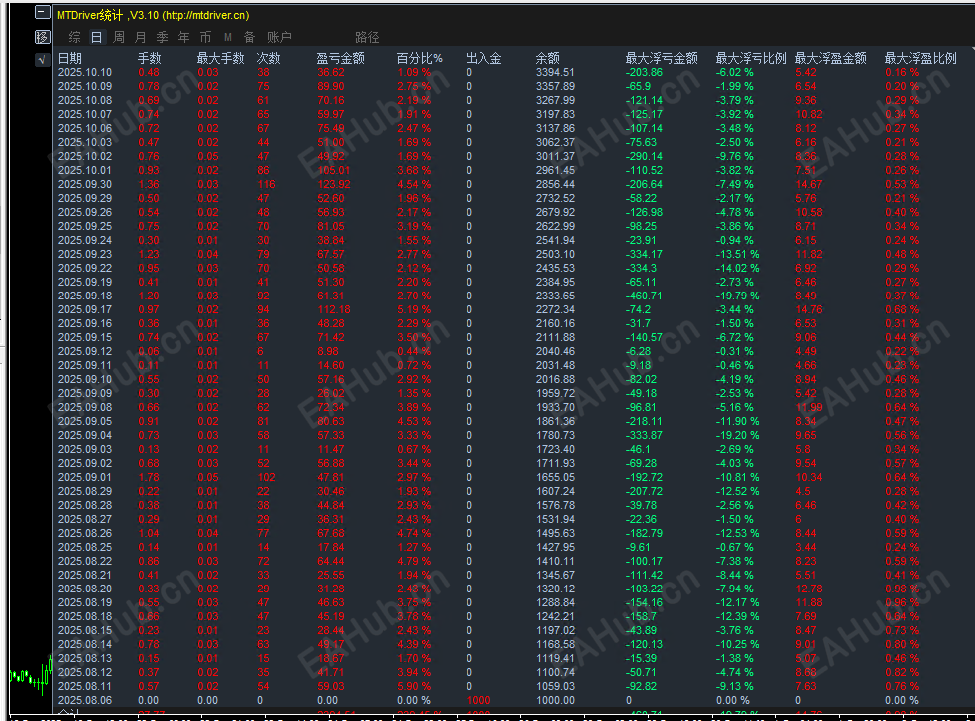975x721 pixels.
Task: Click trade count 102
Action: pos(266,477)
